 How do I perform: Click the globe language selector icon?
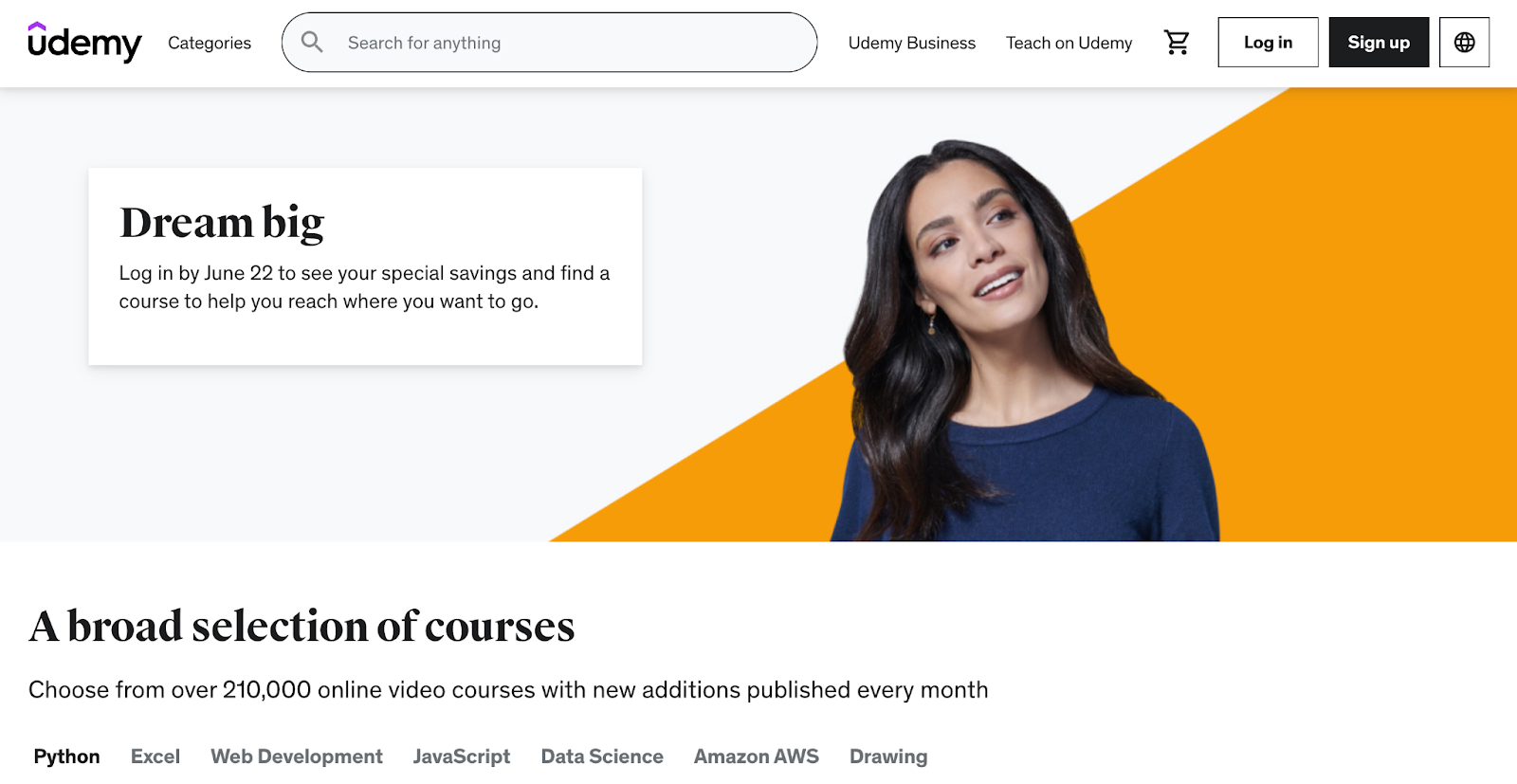click(1464, 43)
